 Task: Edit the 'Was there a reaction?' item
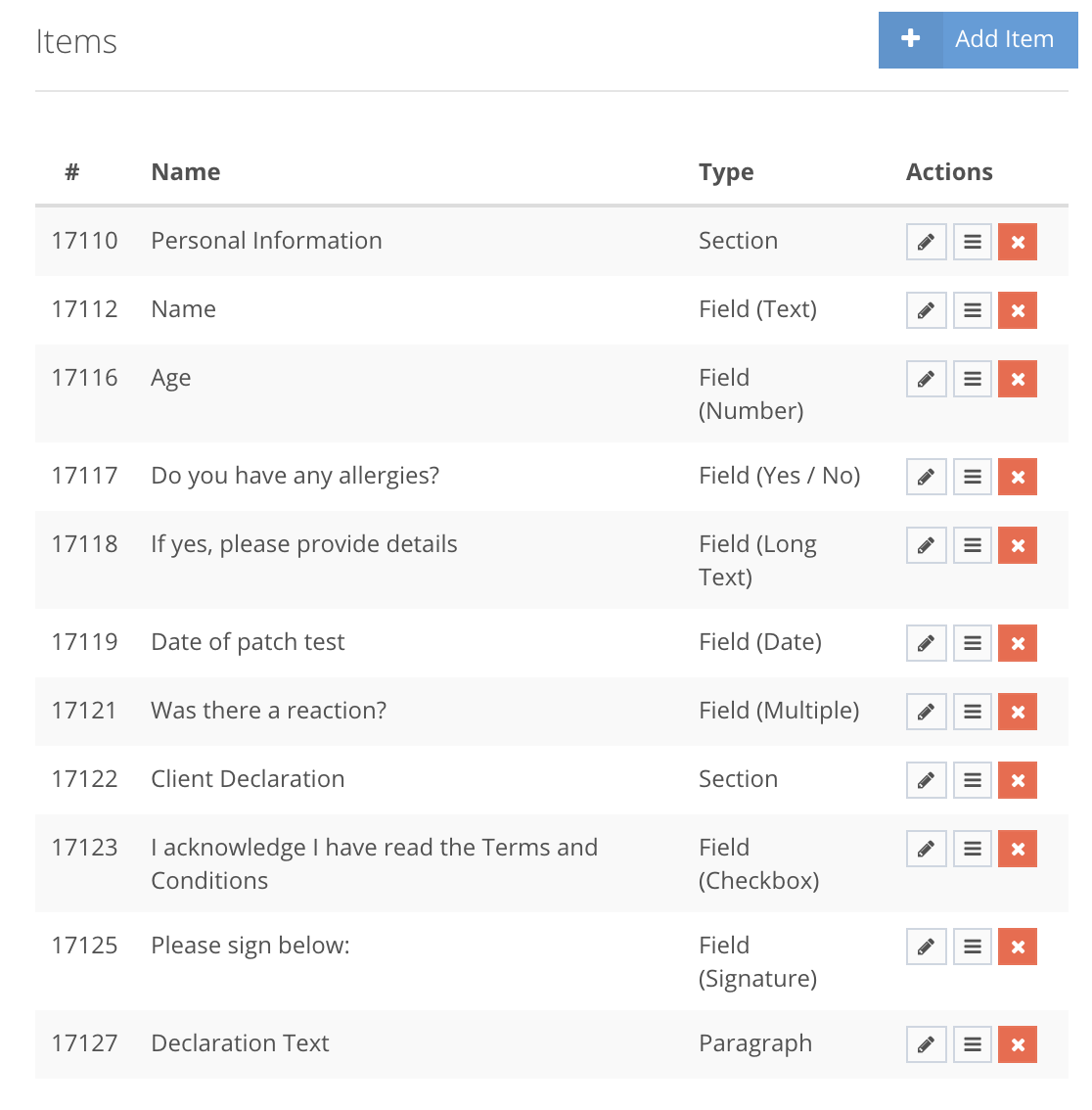point(926,712)
